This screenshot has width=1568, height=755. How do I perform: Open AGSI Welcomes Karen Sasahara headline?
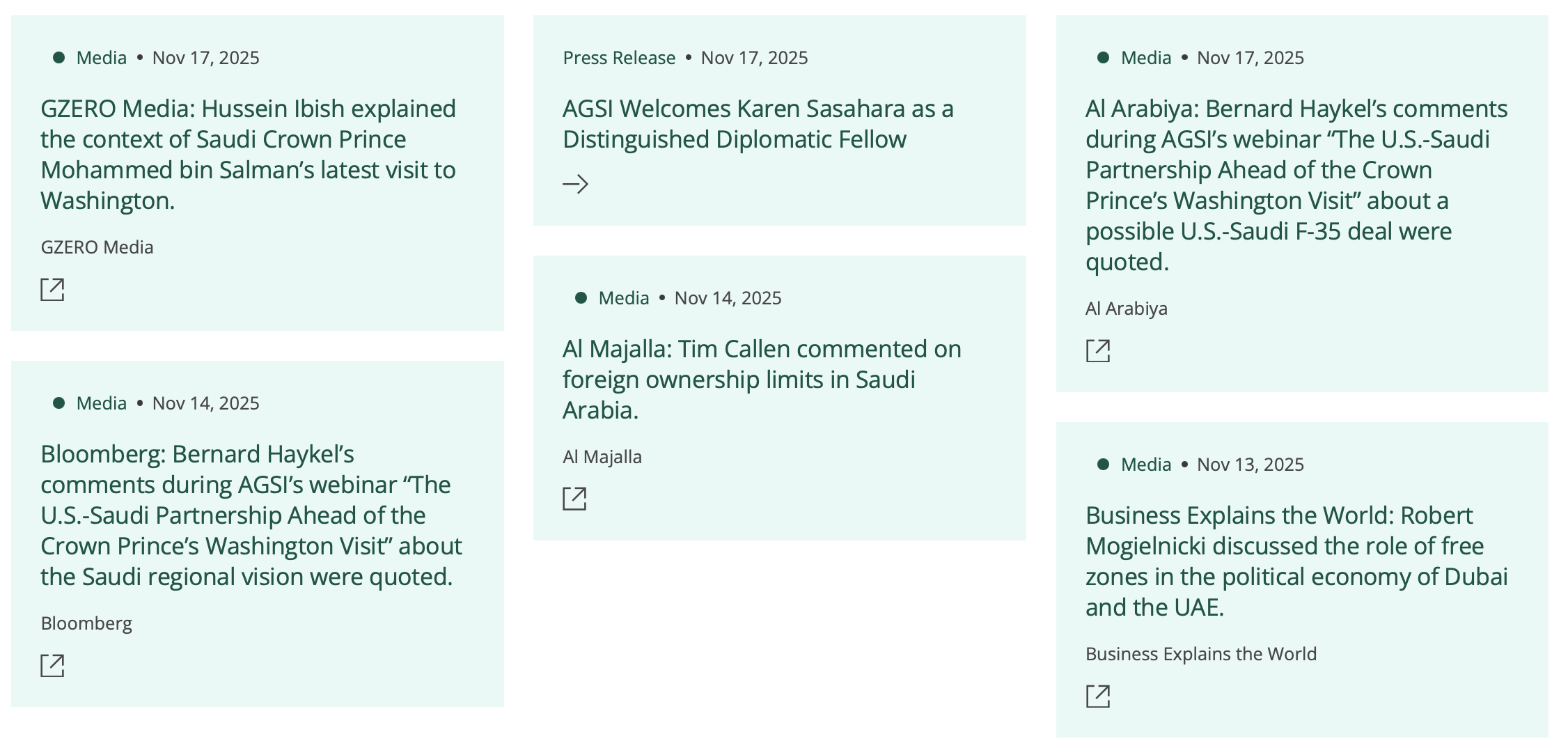758,124
